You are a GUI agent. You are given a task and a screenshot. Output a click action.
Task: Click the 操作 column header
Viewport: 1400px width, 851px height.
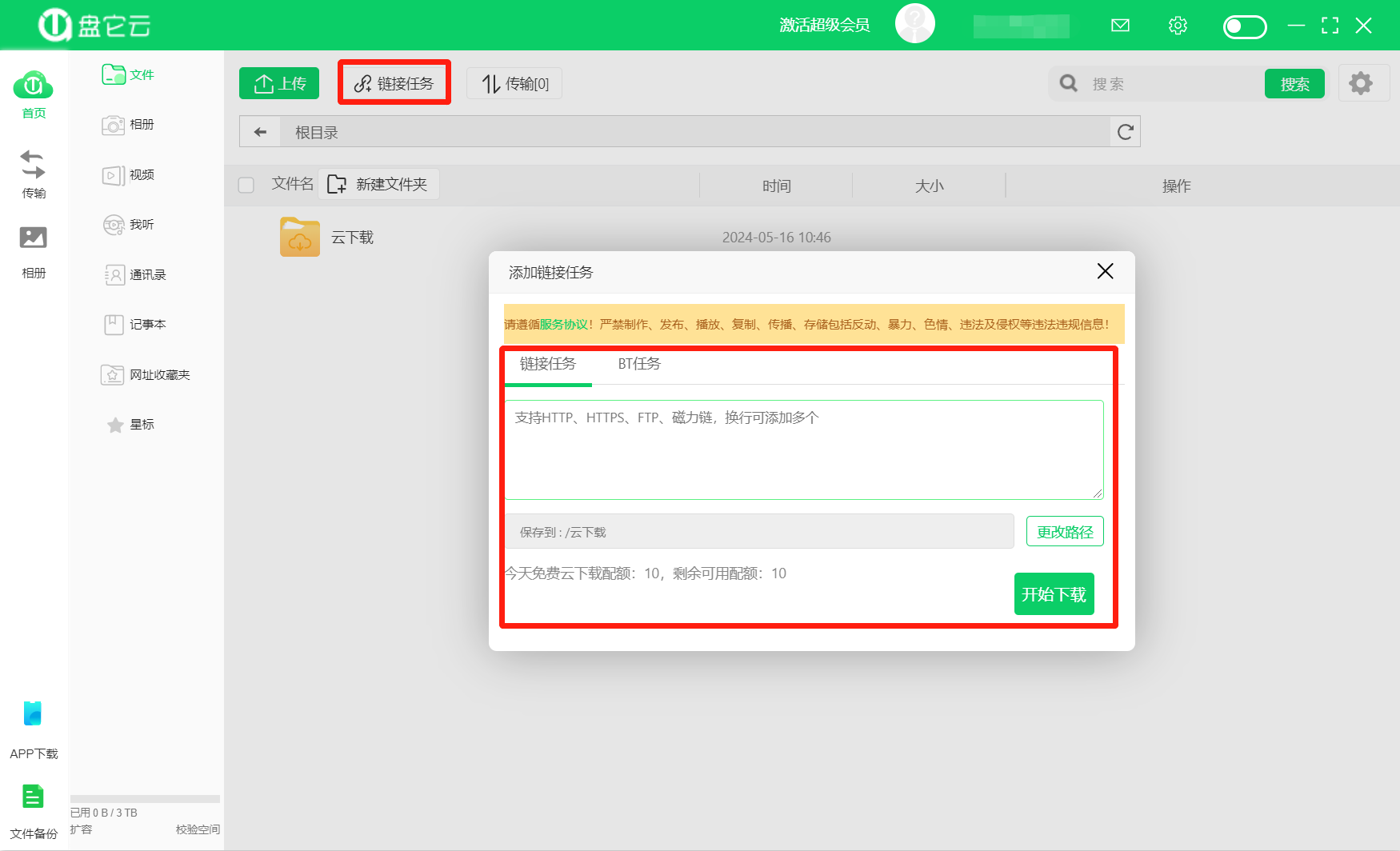(1176, 186)
